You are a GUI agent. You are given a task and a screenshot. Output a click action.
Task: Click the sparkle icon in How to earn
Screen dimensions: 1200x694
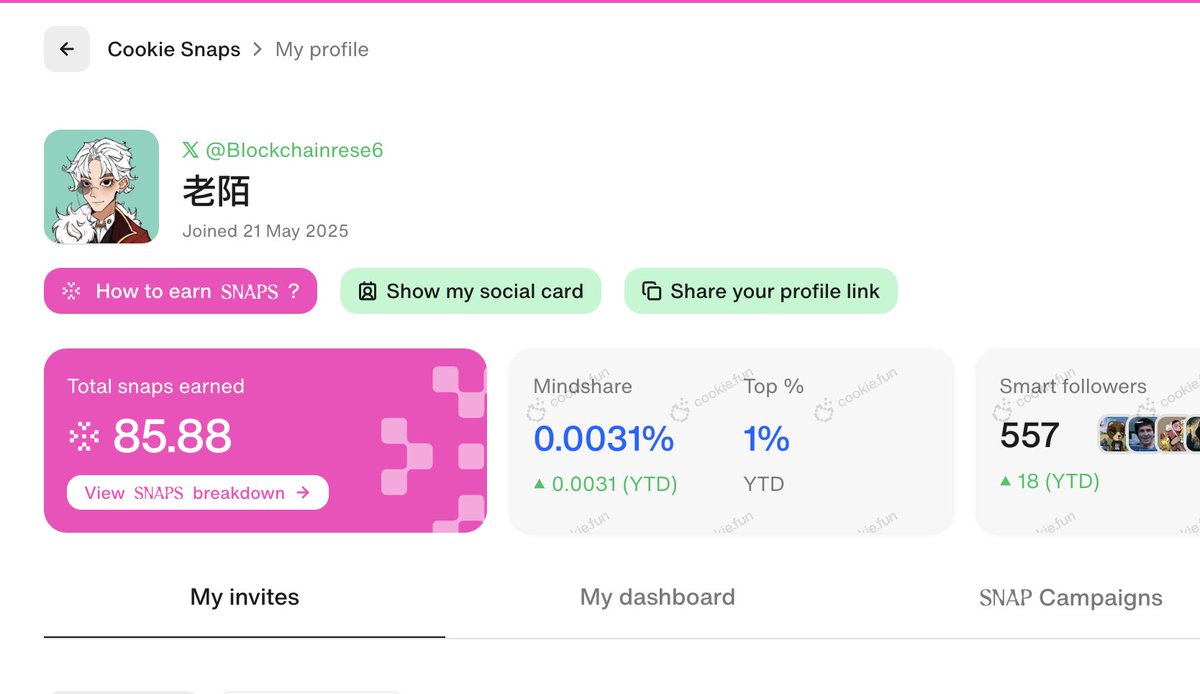(71, 291)
